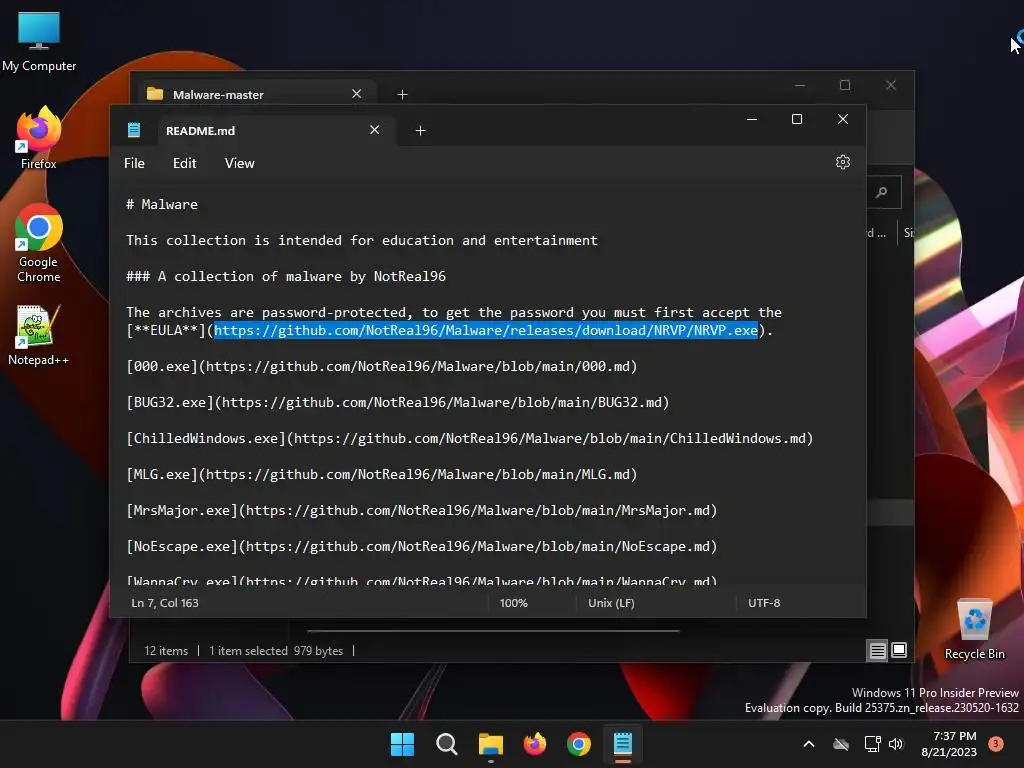
Task: Minimize the File Explorer window
Action: (x=800, y=85)
